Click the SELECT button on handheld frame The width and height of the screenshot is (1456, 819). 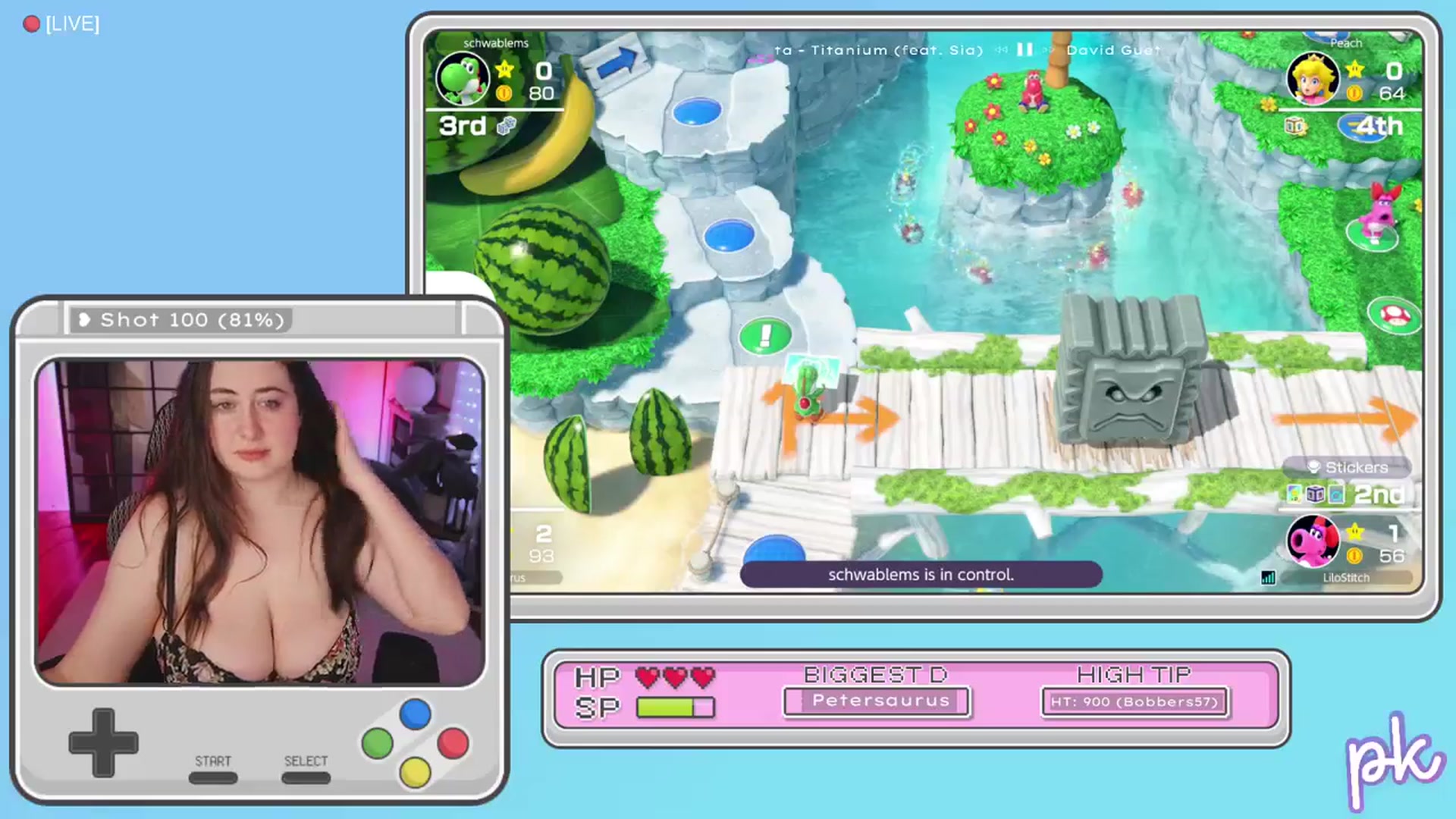306,778
